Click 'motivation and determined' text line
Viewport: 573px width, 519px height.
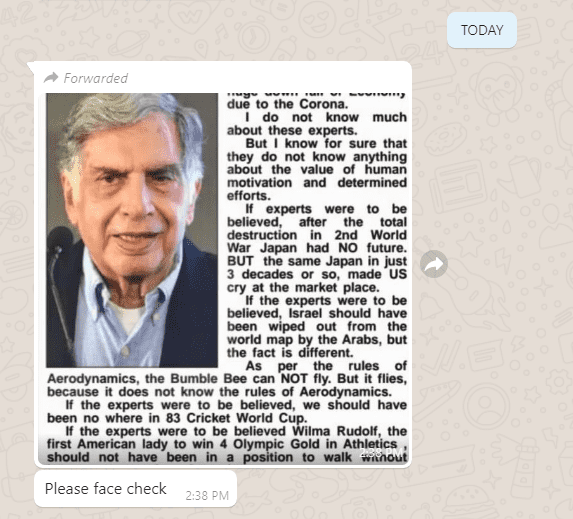click(x=317, y=182)
